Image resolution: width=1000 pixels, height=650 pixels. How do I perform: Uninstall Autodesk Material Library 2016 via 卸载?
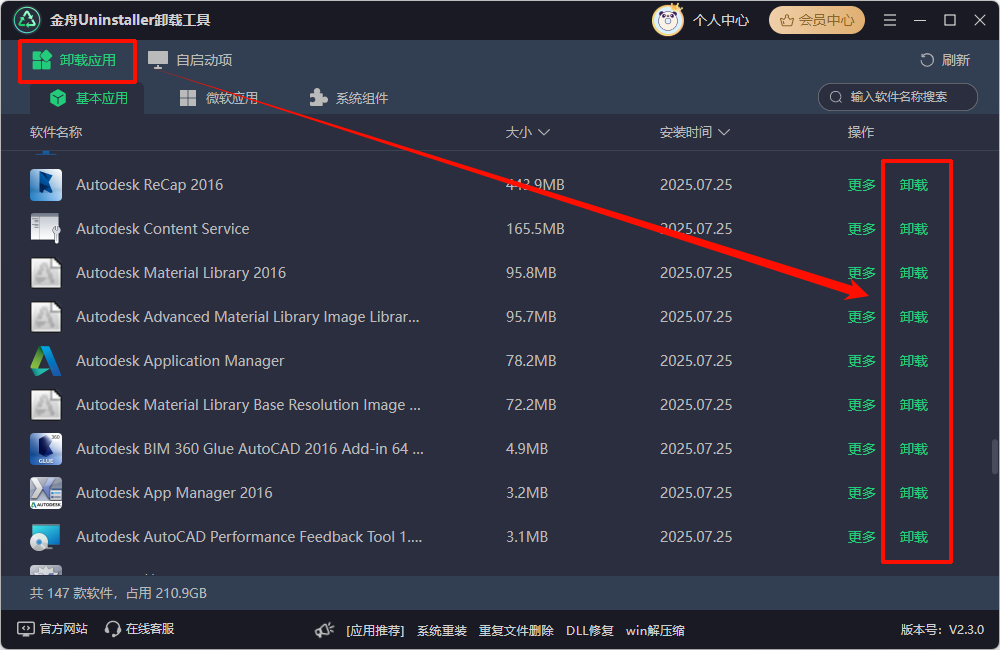(x=913, y=273)
